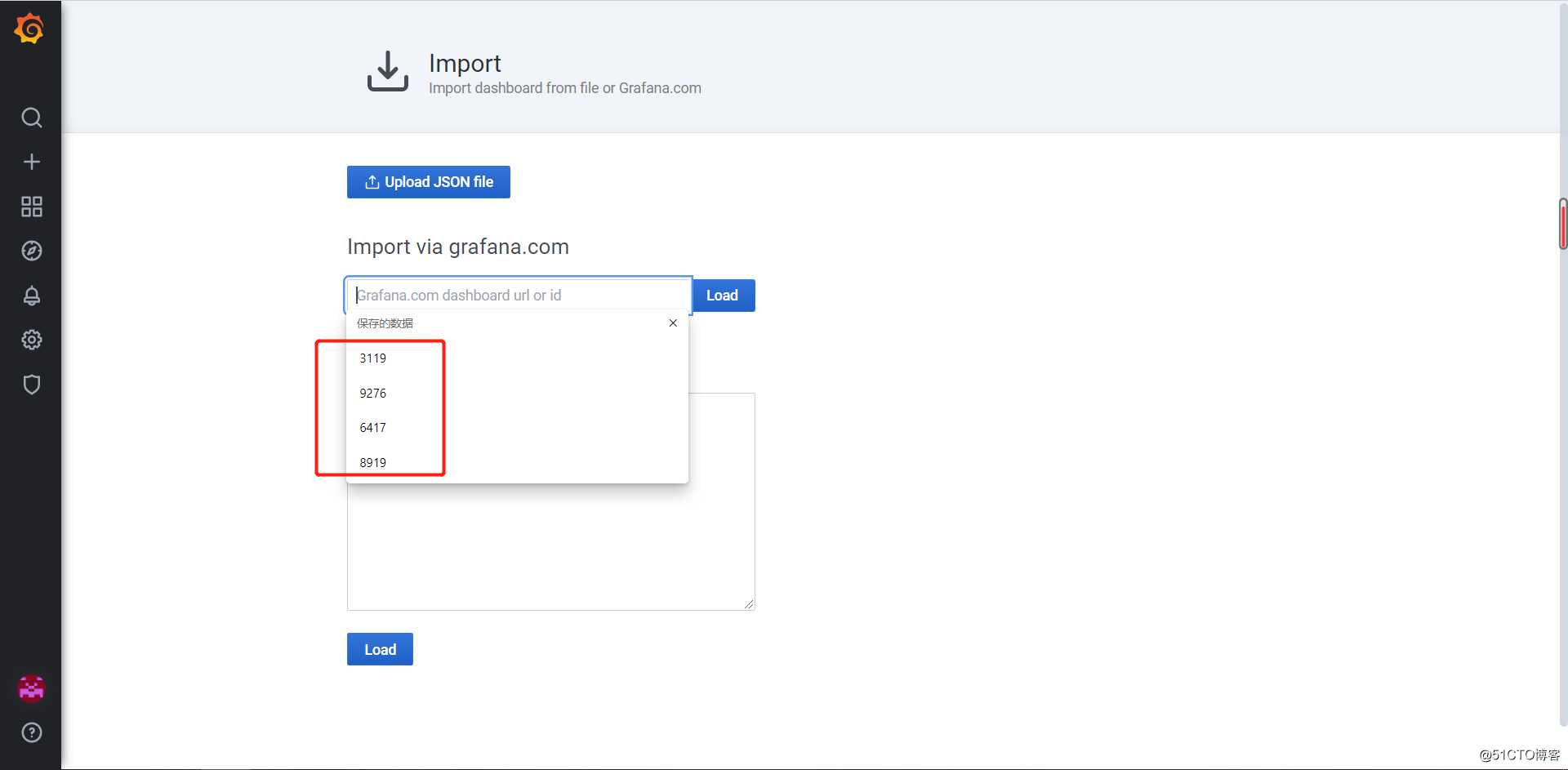This screenshot has height=770, width=1568.
Task: Open the Grafana home logo
Action: (x=29, y=28)
